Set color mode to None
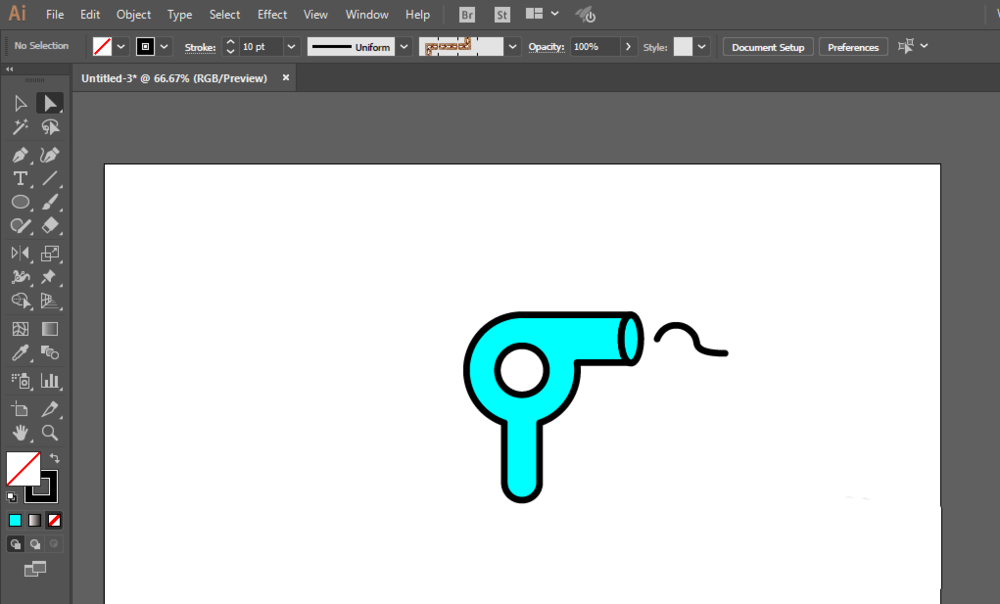Image resolution: width=1000 pixels, height=604 pixels. click(55, 520)
